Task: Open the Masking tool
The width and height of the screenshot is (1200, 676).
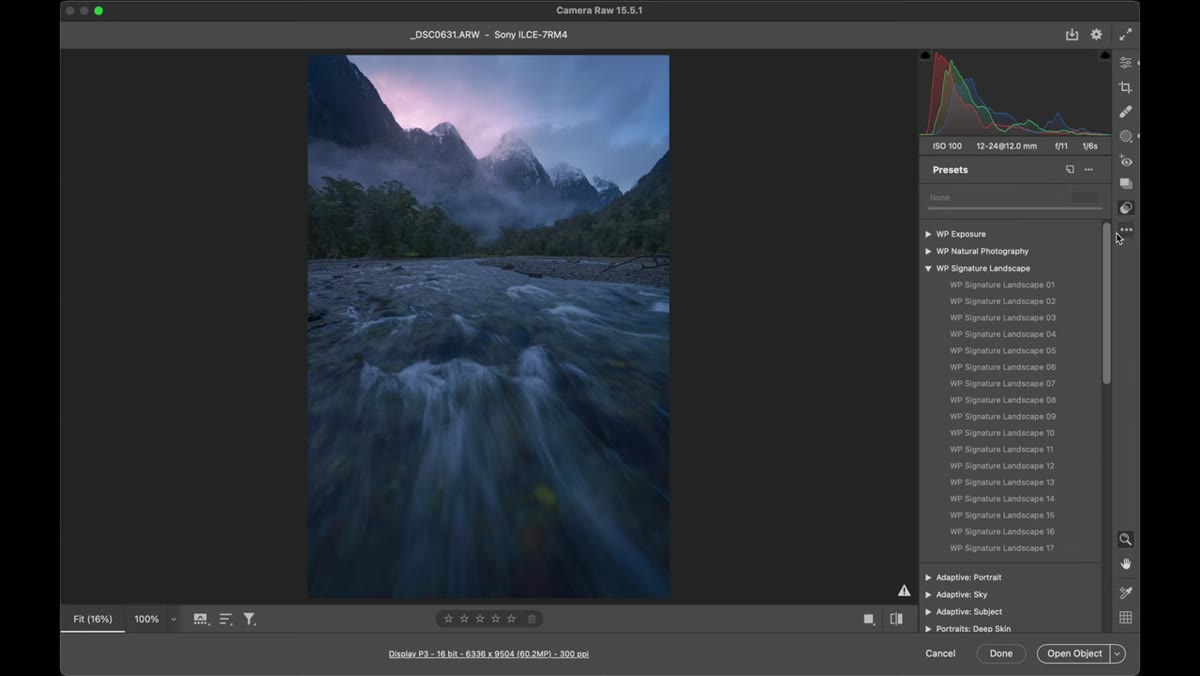Action: (1126, 136)
